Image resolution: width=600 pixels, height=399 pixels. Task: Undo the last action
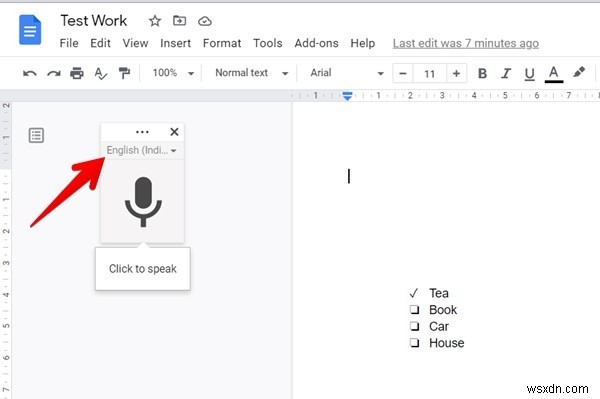[x=30, y=73]
